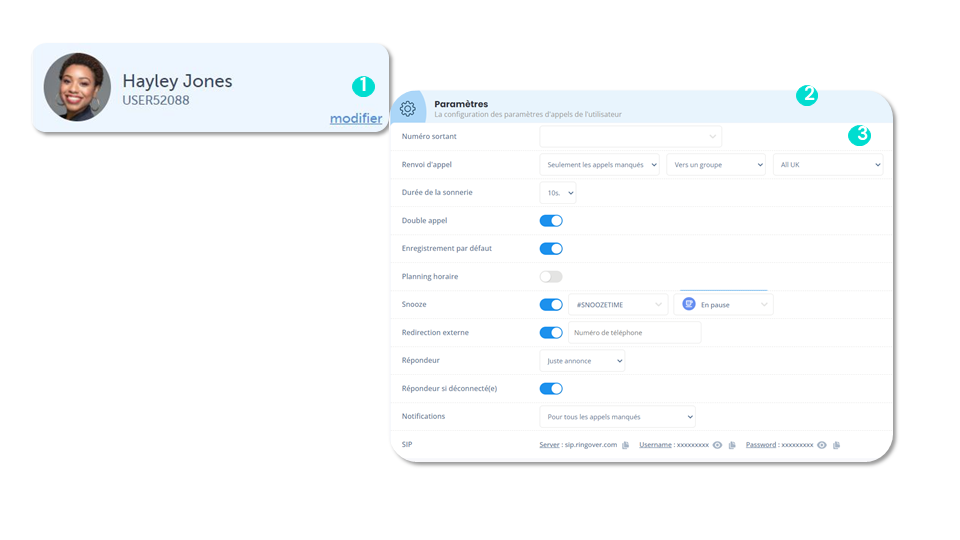The image size is (960, 540).
Task: Click the Paramètres gear icon
Action: click(408, 109)
